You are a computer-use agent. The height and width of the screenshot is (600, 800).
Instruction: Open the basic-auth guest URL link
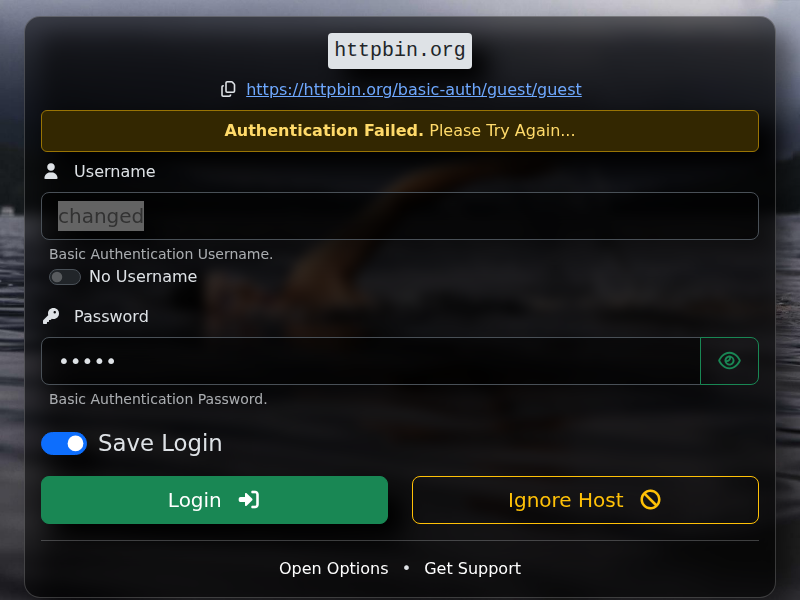coord(414,89)
